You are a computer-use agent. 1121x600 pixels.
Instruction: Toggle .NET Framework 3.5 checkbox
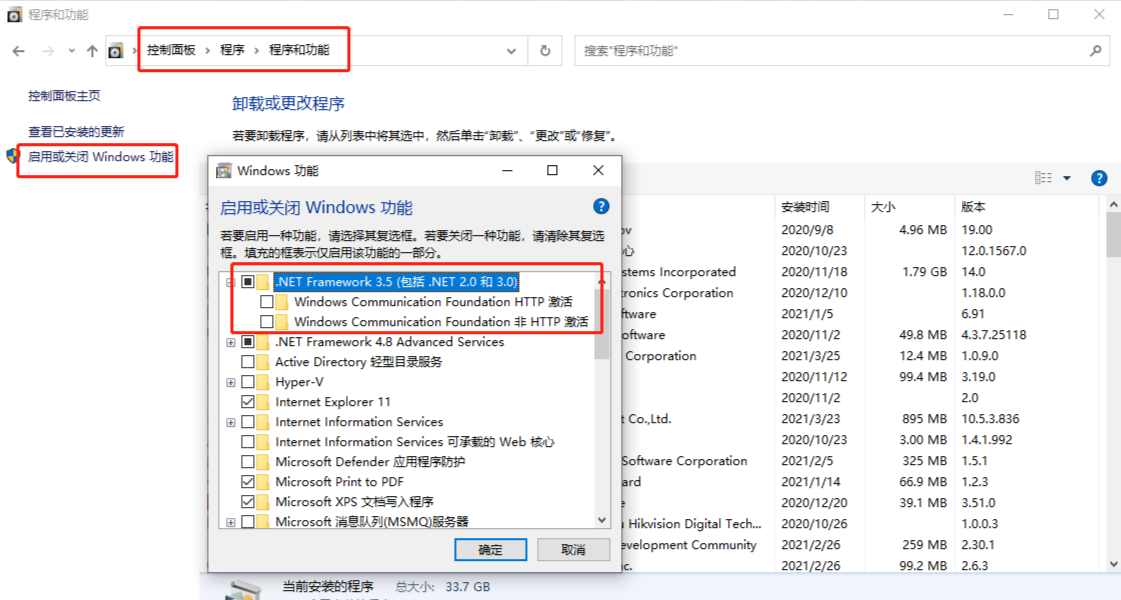pos(247,282)
